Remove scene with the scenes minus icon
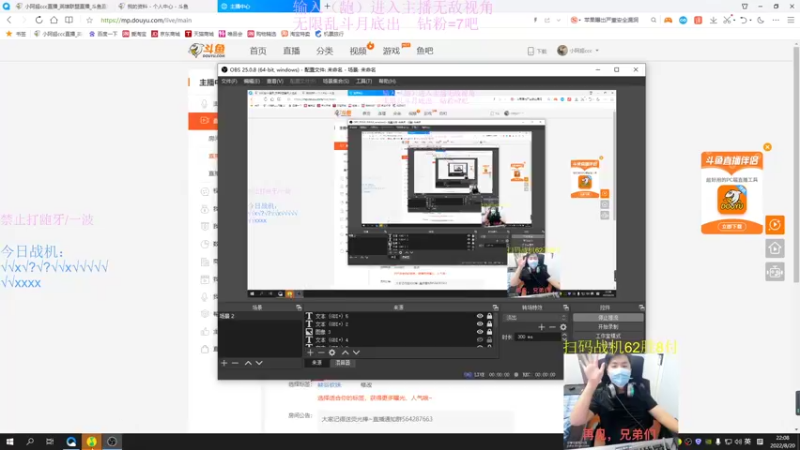Image resolution: width=800 pixels, height=450 pixels. (x=235, y=363)
